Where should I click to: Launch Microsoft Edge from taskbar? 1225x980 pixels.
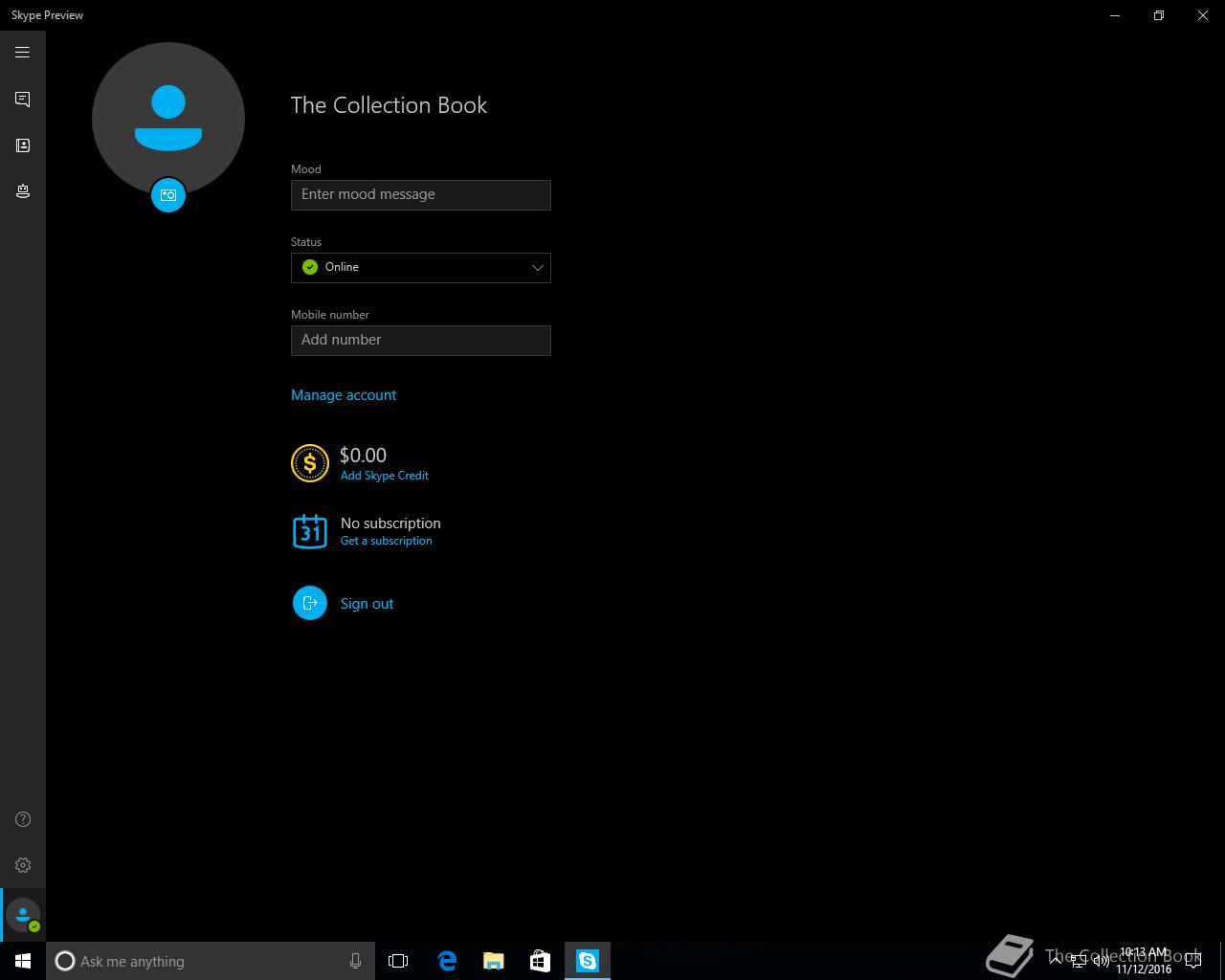[447, 961]
